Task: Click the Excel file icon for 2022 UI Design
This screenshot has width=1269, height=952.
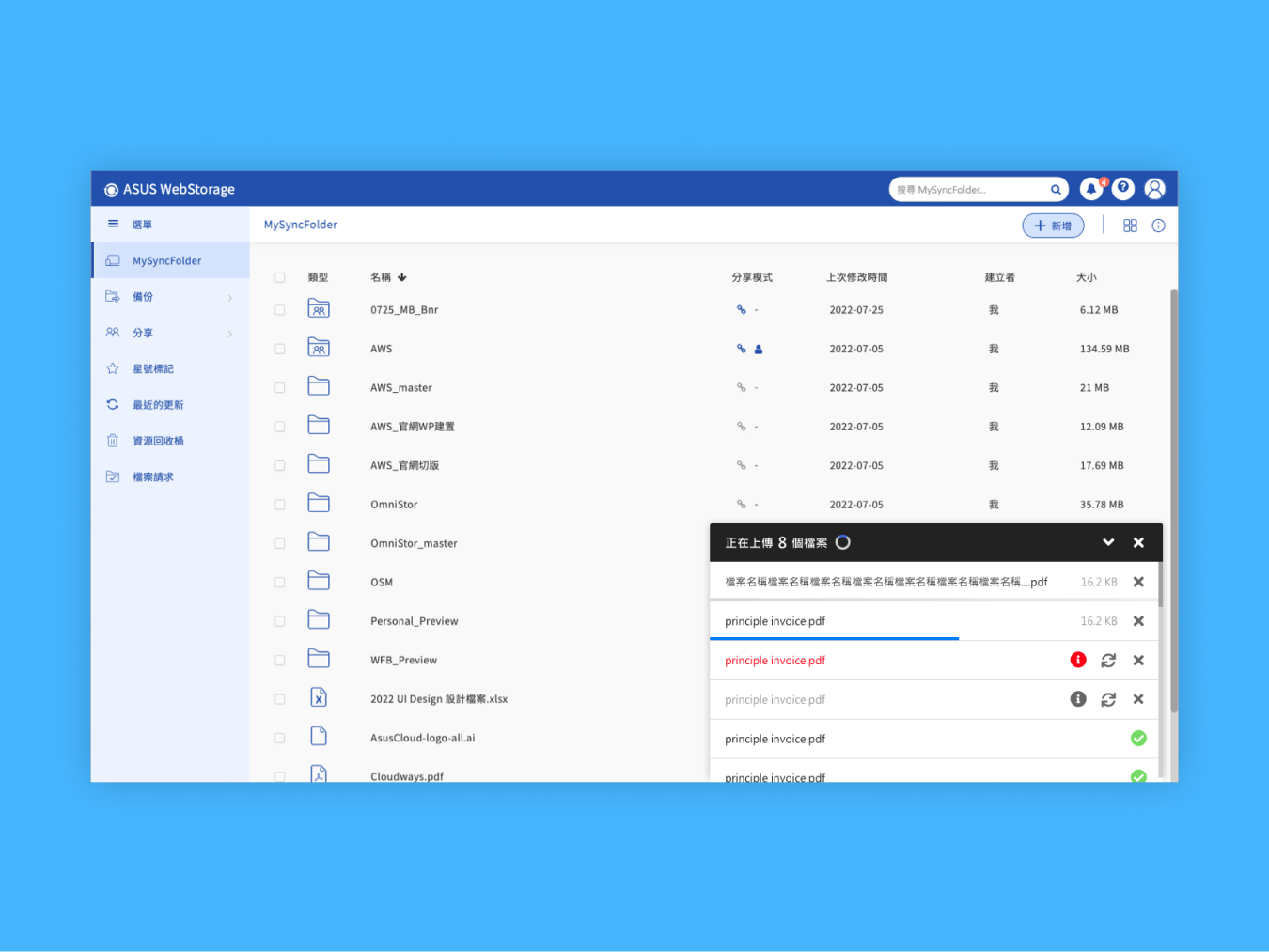Action: pos(319,697)
